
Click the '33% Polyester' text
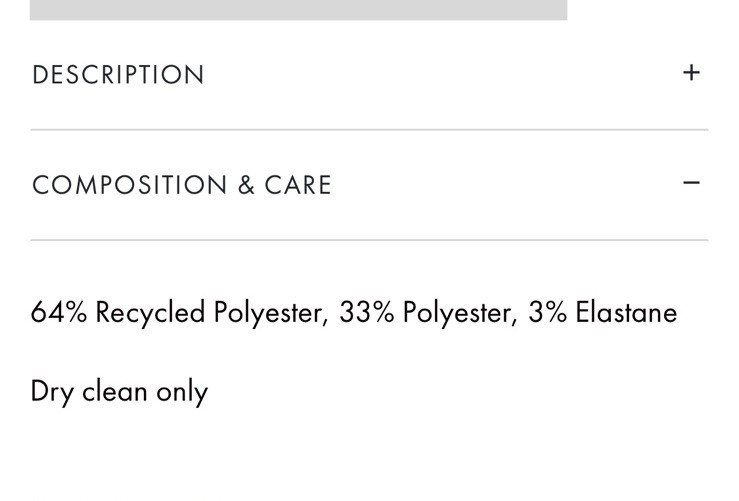pos(427,313)
